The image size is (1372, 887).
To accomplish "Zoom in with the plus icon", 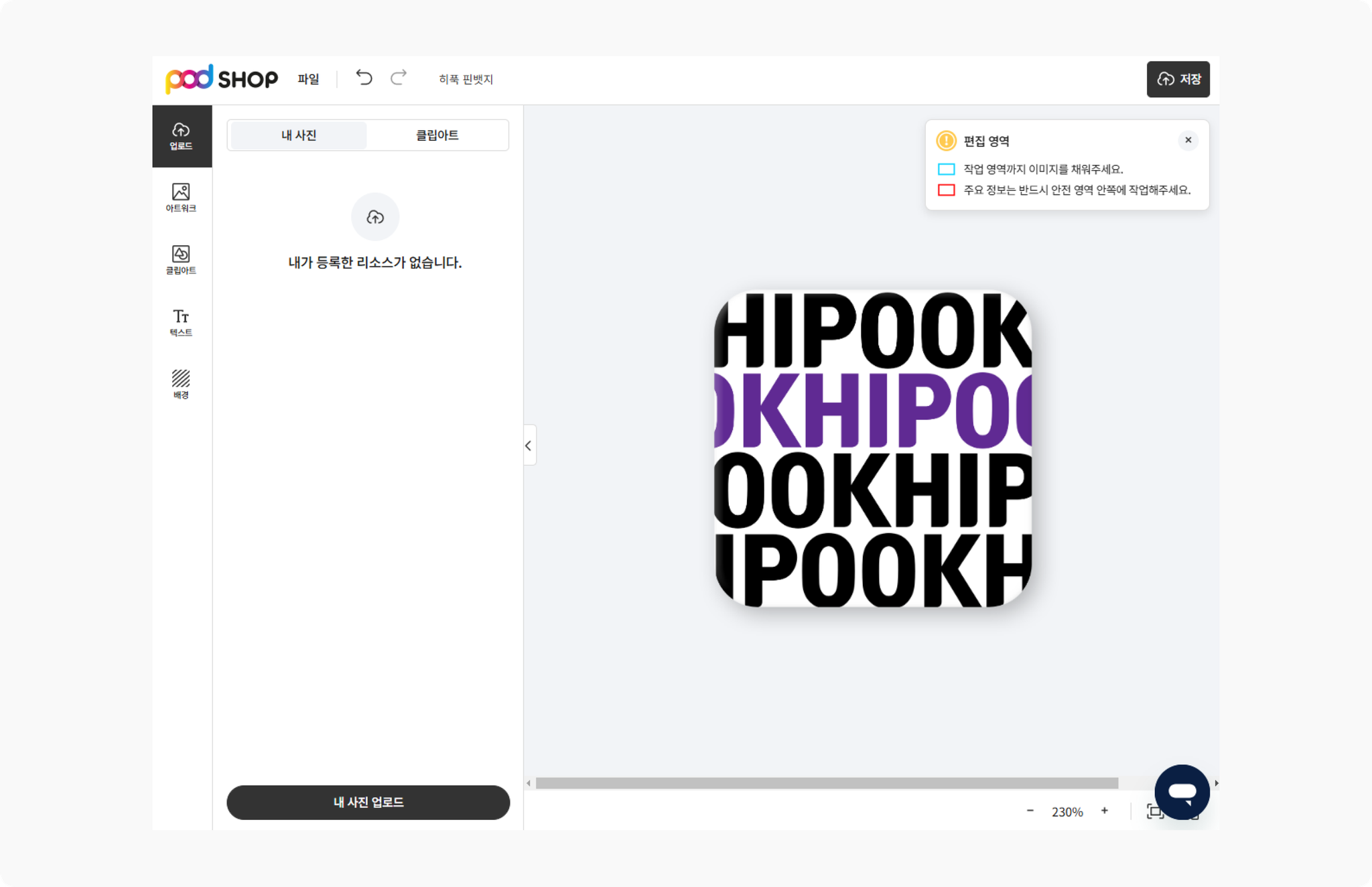I will point(1105,811).
